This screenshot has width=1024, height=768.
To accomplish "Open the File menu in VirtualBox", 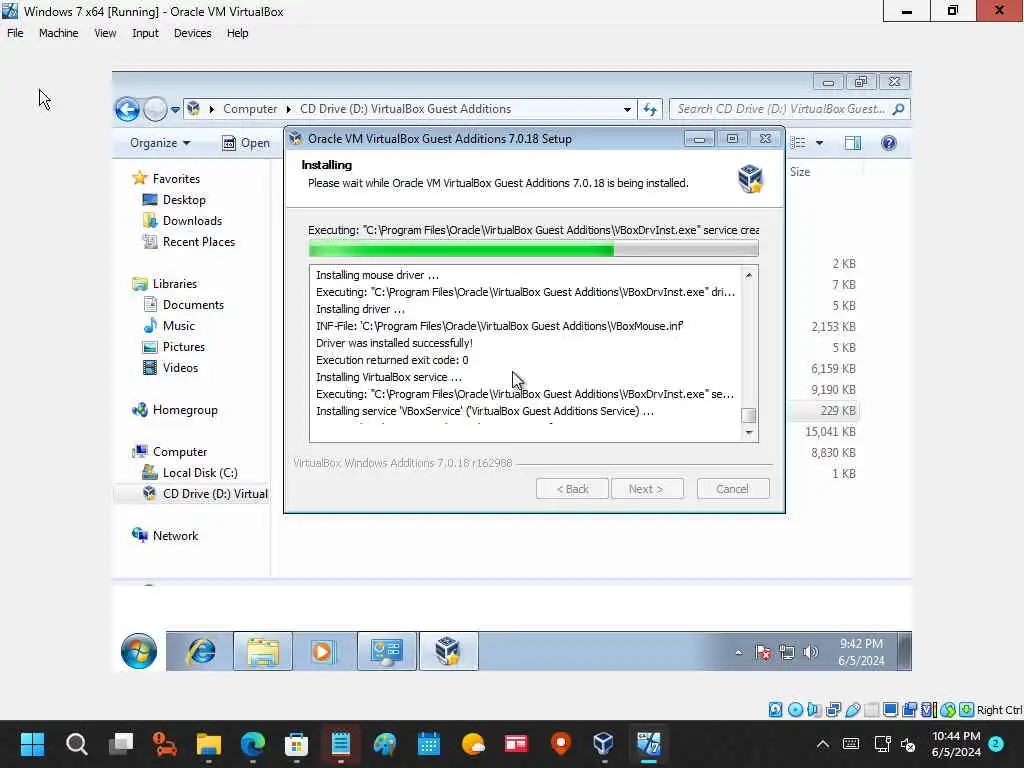I will tap(15, 33).
